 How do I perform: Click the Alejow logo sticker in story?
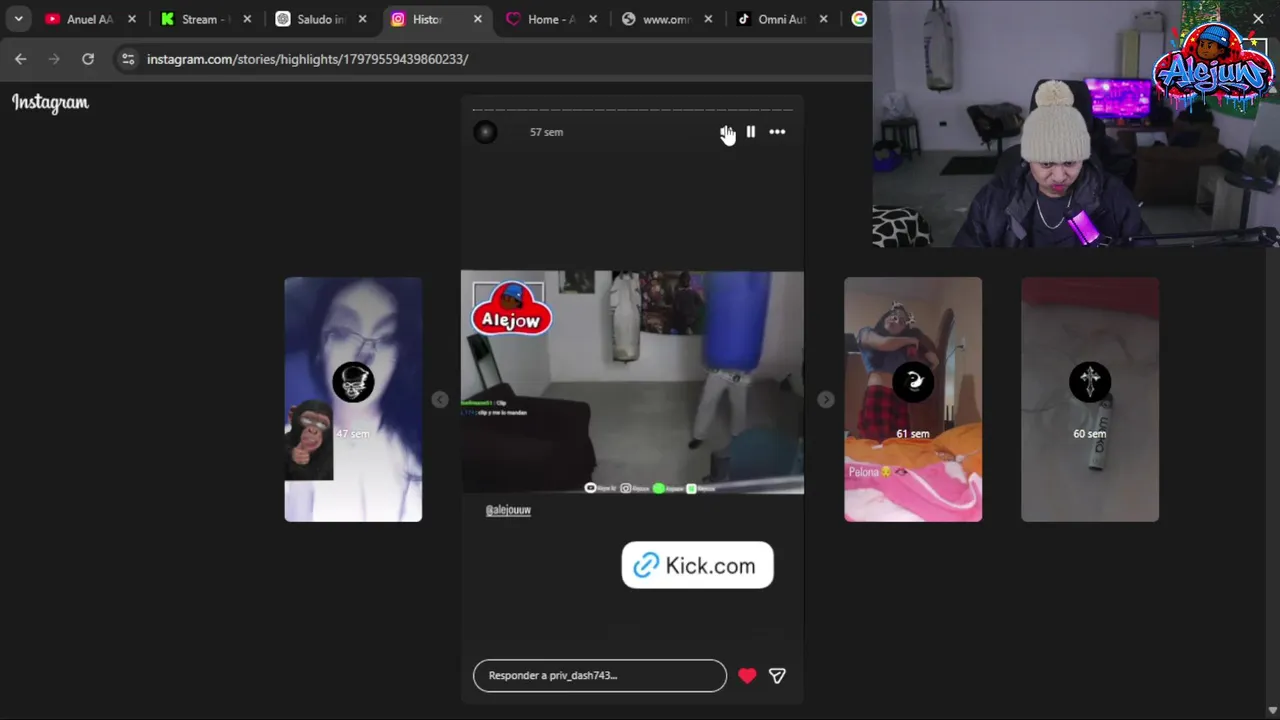(x=511, y=309)
